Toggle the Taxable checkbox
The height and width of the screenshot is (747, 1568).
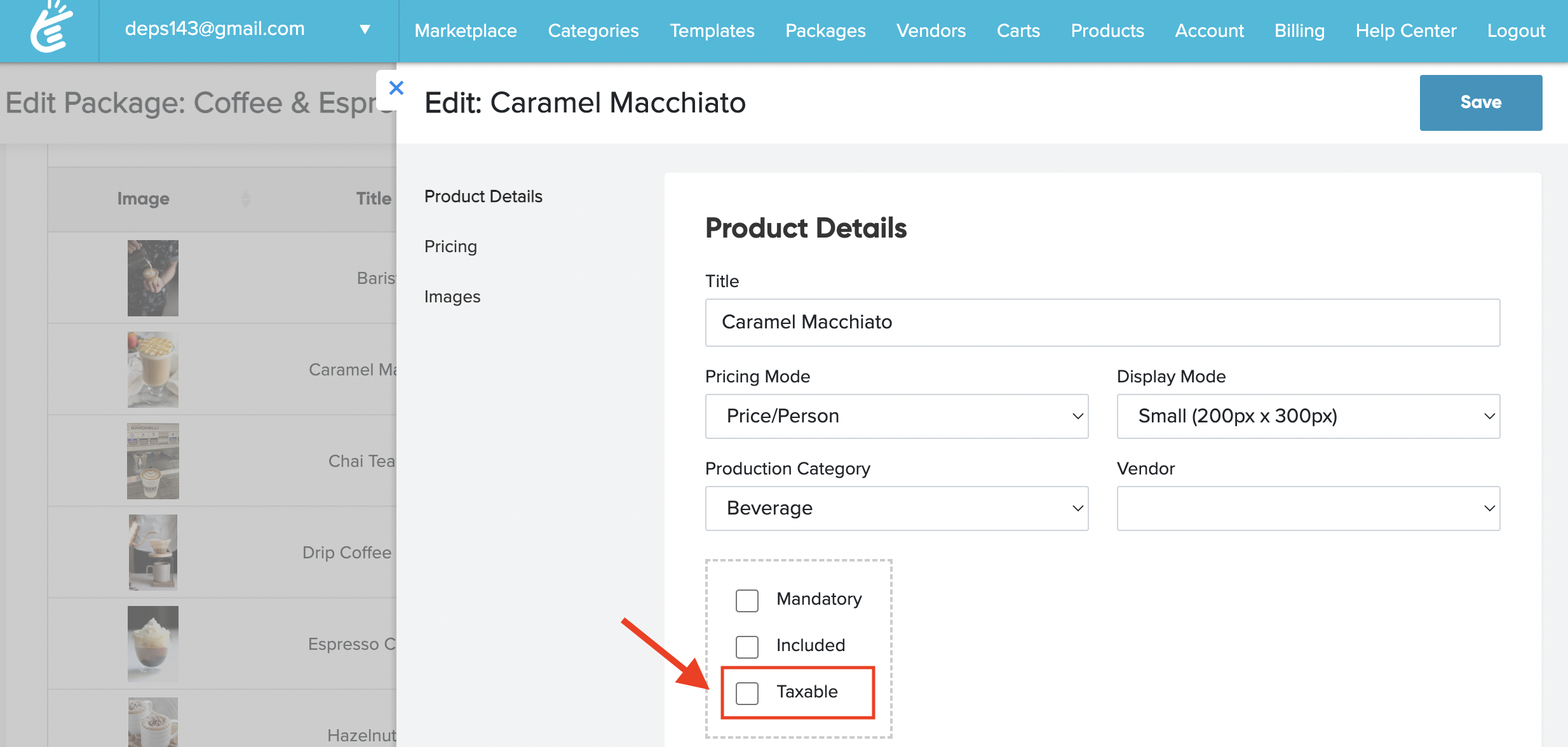pos(747,693)
